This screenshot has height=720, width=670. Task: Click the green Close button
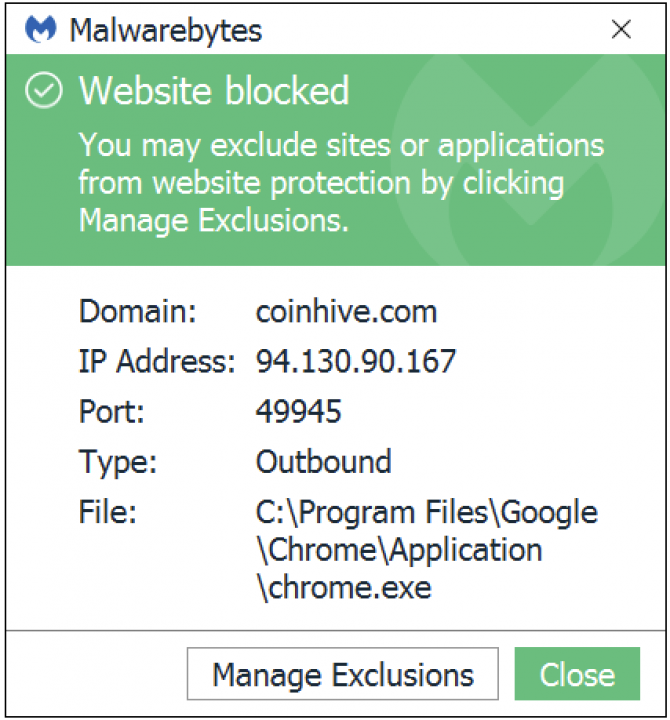(x=577, y=674)
